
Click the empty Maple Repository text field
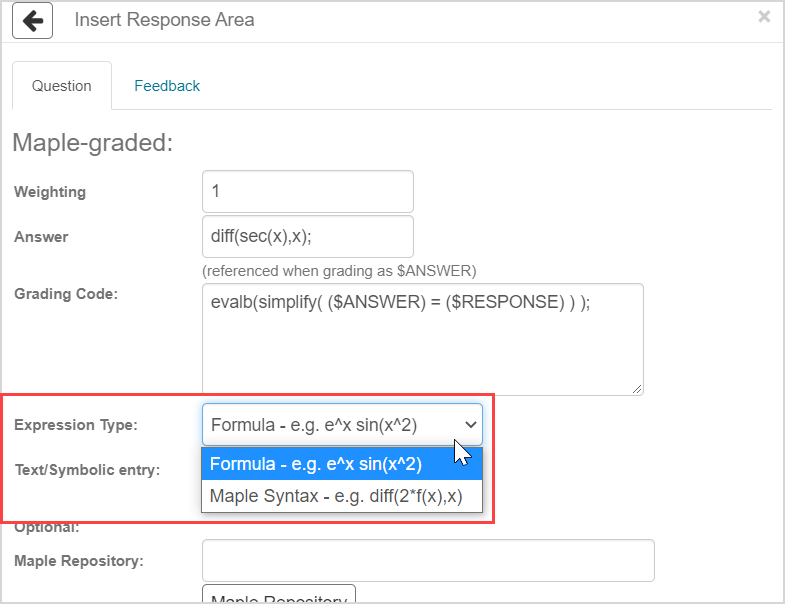[x=428, y=561]
